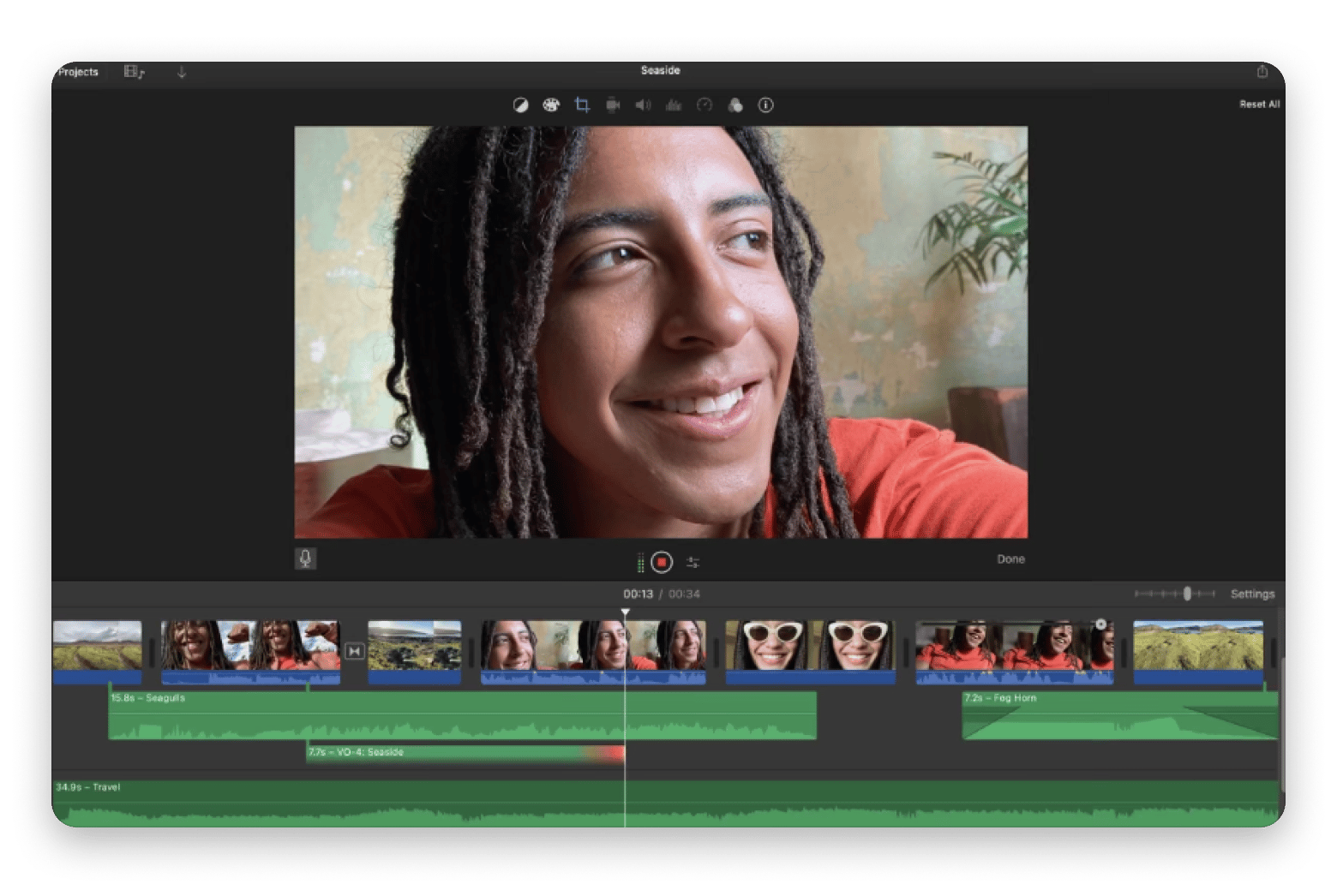The width and height of the screenshot is (1337, 896).
Task: Open the clip Speed controls
Action: click(x=704, y=105)
